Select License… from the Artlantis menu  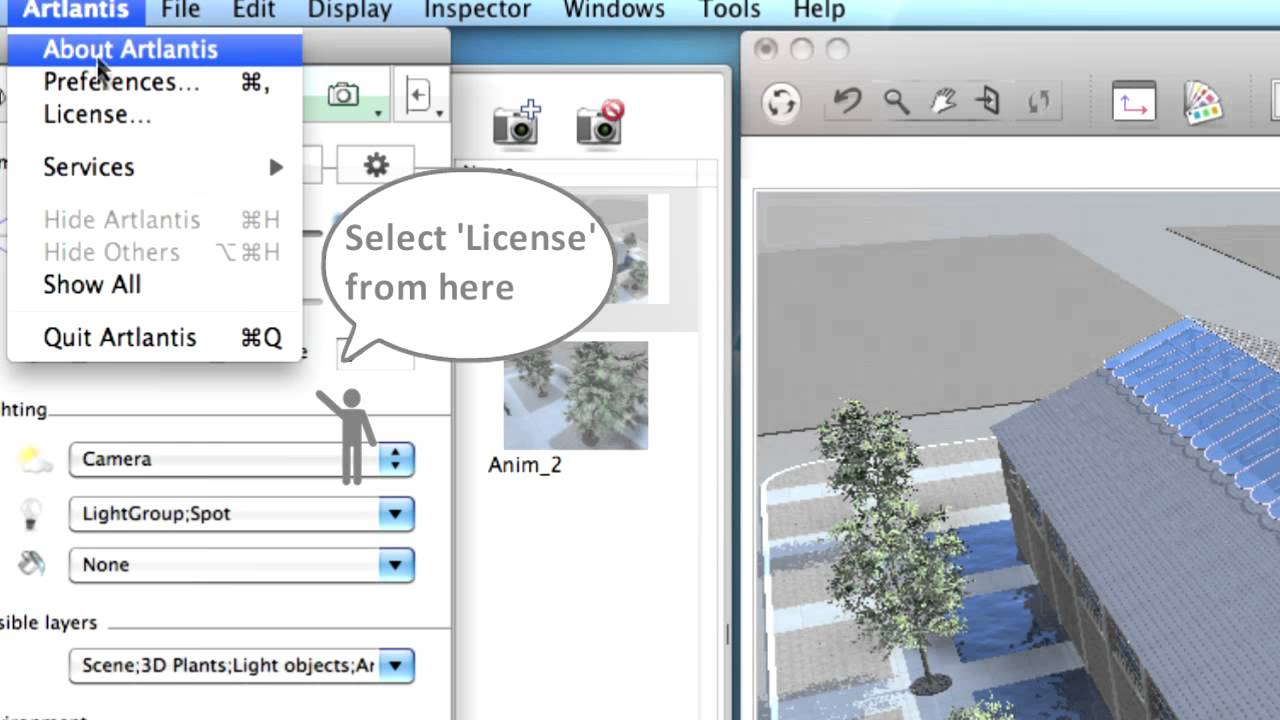click(x=155, y=114)
